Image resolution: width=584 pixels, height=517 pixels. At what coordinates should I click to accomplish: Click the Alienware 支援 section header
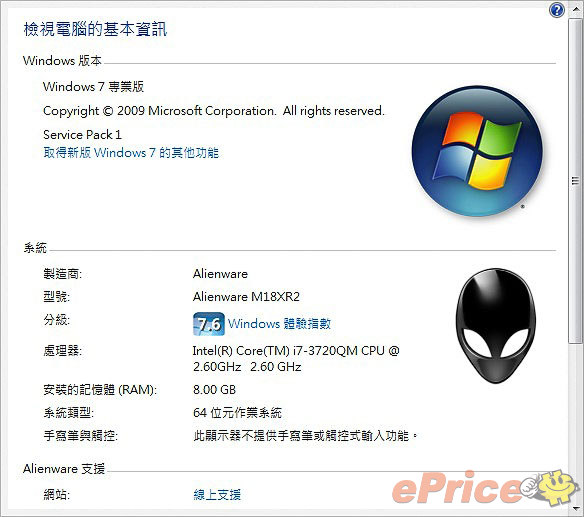(64, 469)
